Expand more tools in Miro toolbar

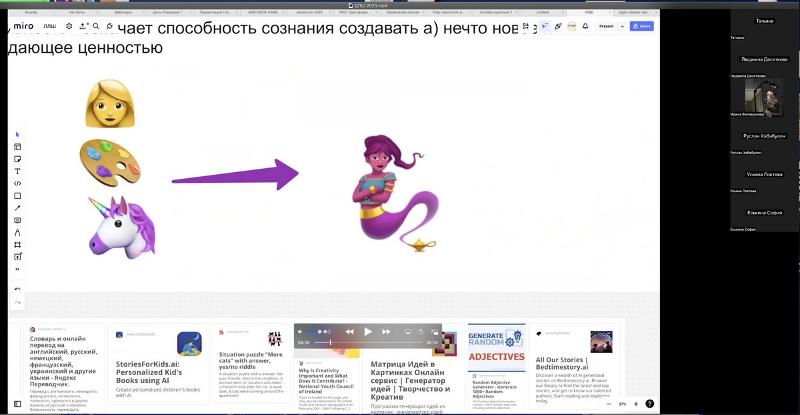[x=17, y=269]
